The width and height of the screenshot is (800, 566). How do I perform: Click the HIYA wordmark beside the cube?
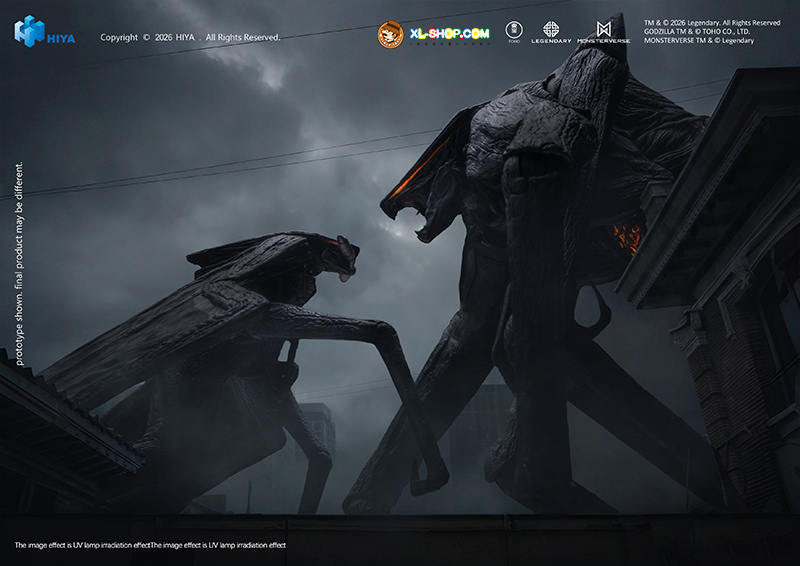click(61, 38)
